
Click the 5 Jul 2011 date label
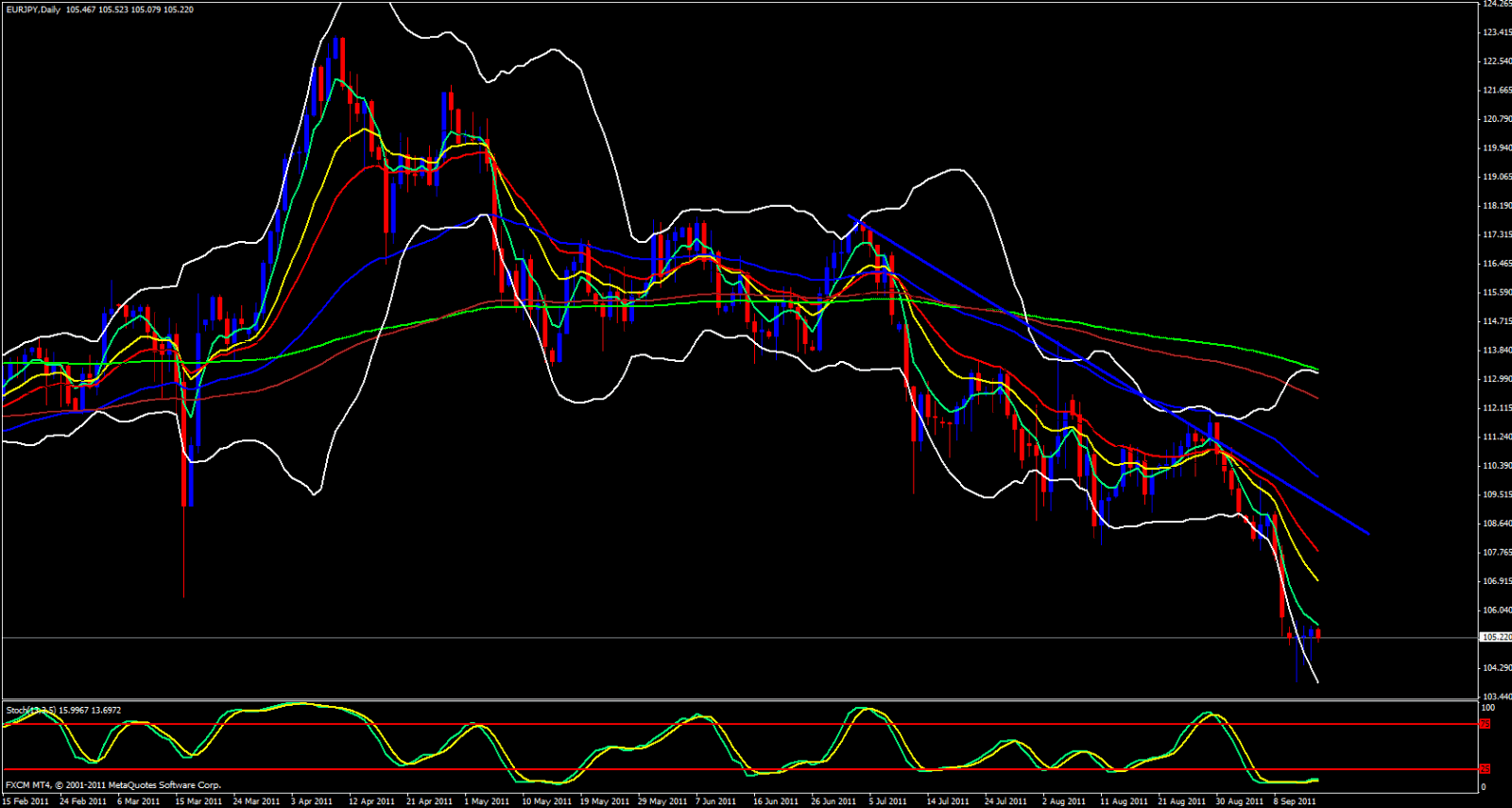coord(888,801)
